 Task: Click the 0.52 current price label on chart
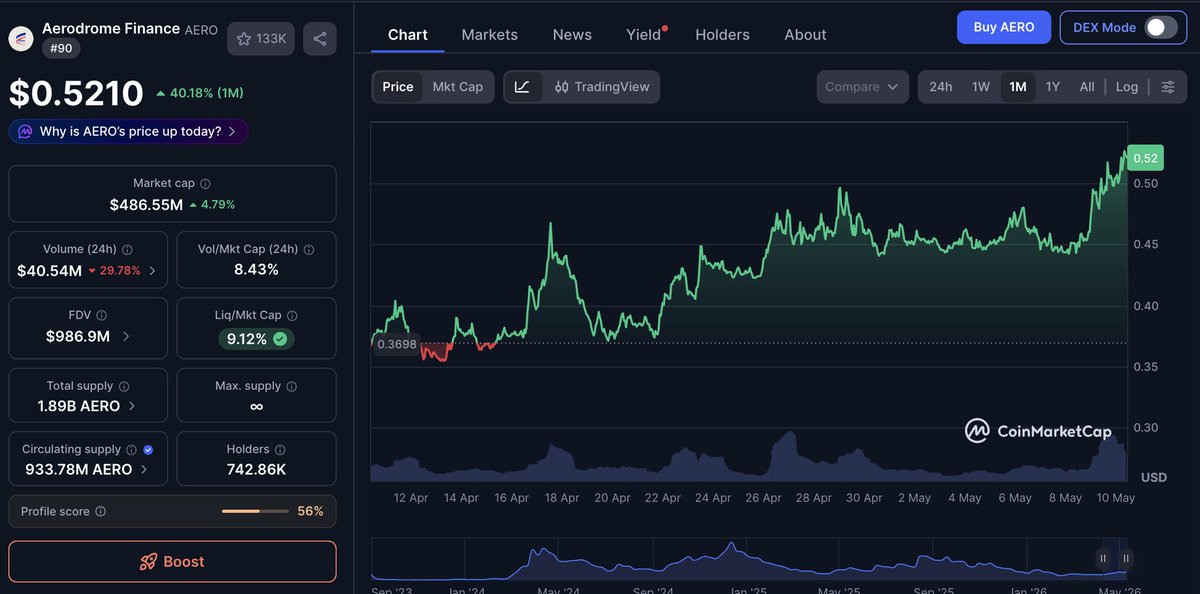click(1145, 158)
